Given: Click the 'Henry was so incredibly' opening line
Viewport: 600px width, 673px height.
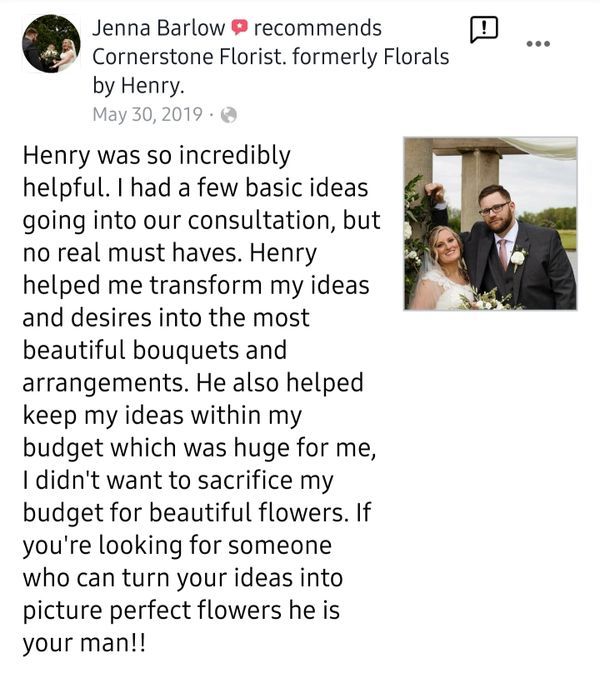Looking at the screenshot, I should point(156,156).
